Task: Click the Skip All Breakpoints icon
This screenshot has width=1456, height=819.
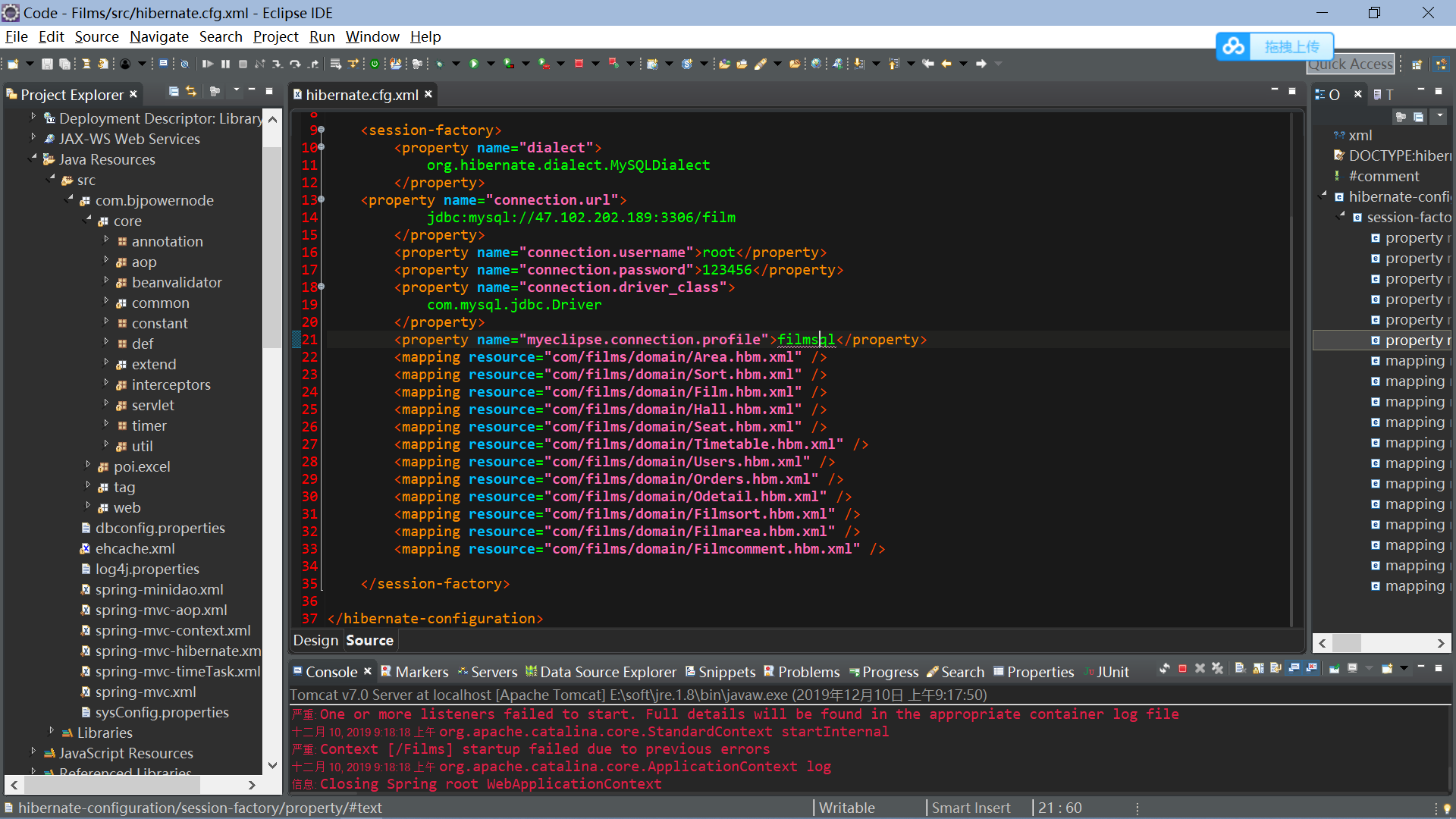Action: [184, 64]
